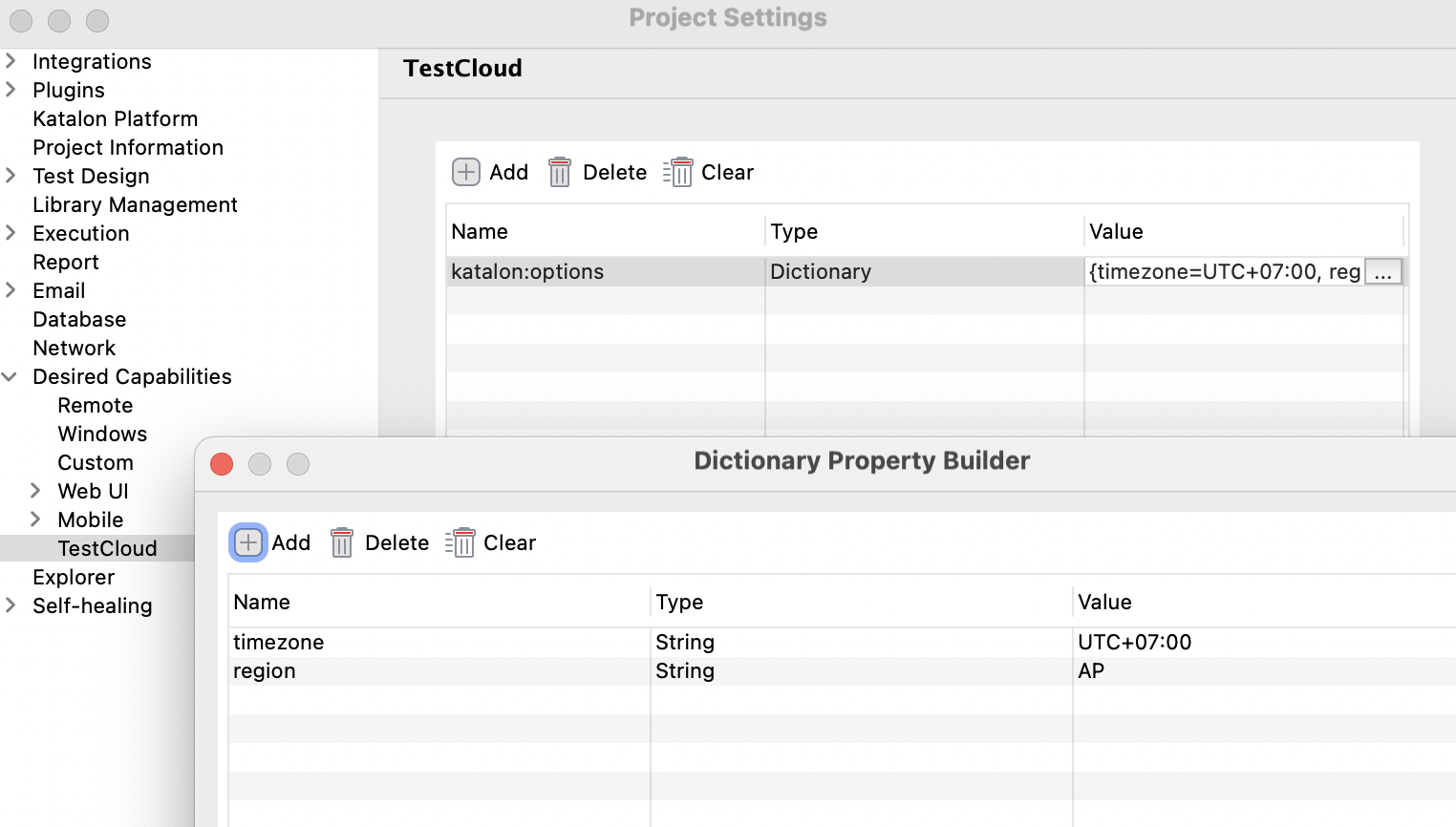Click the AP value cell

pyautogui.click(x=1265, y=670)
